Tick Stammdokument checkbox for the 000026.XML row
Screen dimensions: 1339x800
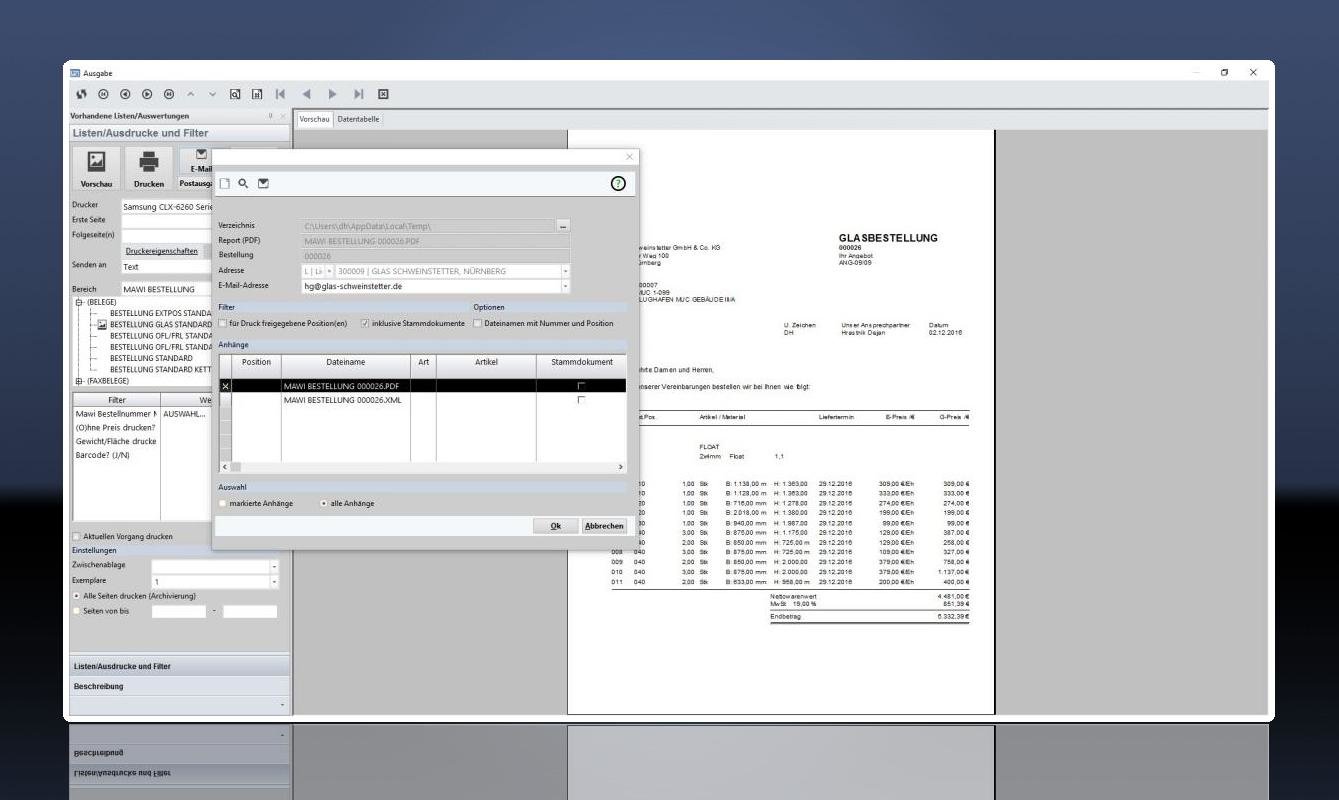click(581, 400)
